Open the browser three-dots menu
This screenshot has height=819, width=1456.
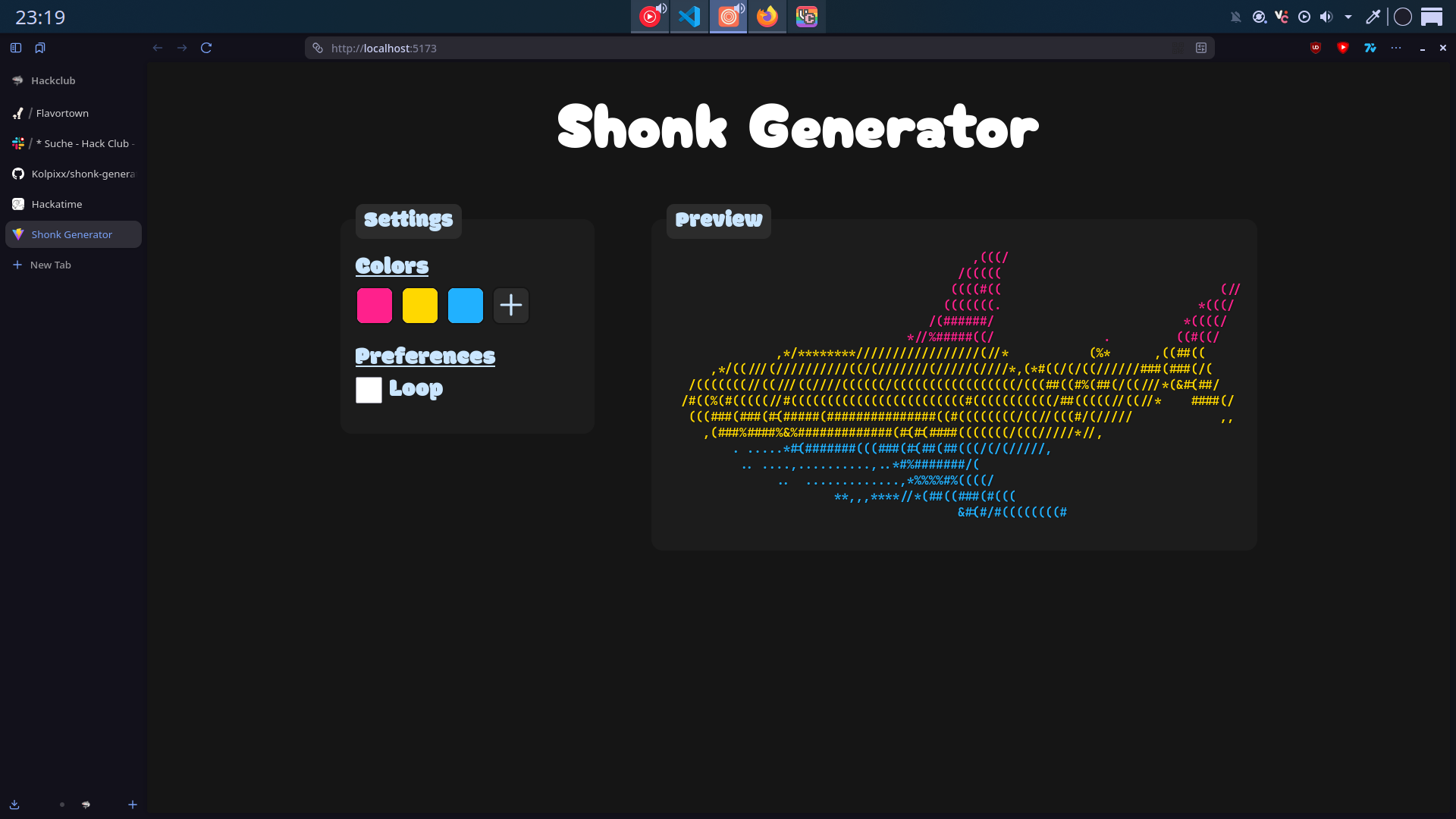(x=1396, y=48)
